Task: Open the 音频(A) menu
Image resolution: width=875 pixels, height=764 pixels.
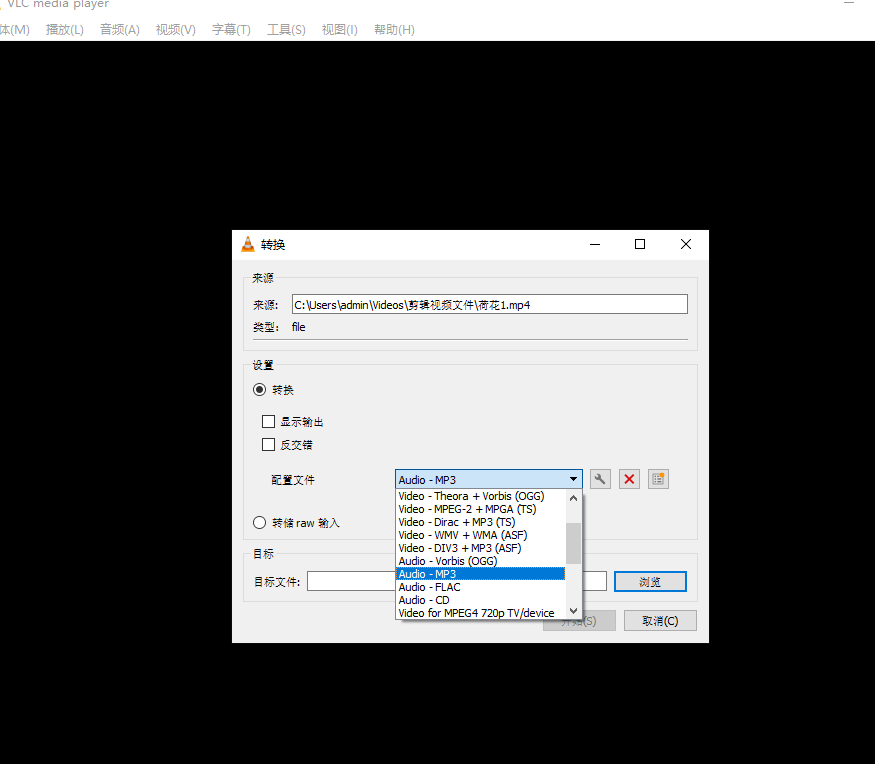Action: [119, 30]
